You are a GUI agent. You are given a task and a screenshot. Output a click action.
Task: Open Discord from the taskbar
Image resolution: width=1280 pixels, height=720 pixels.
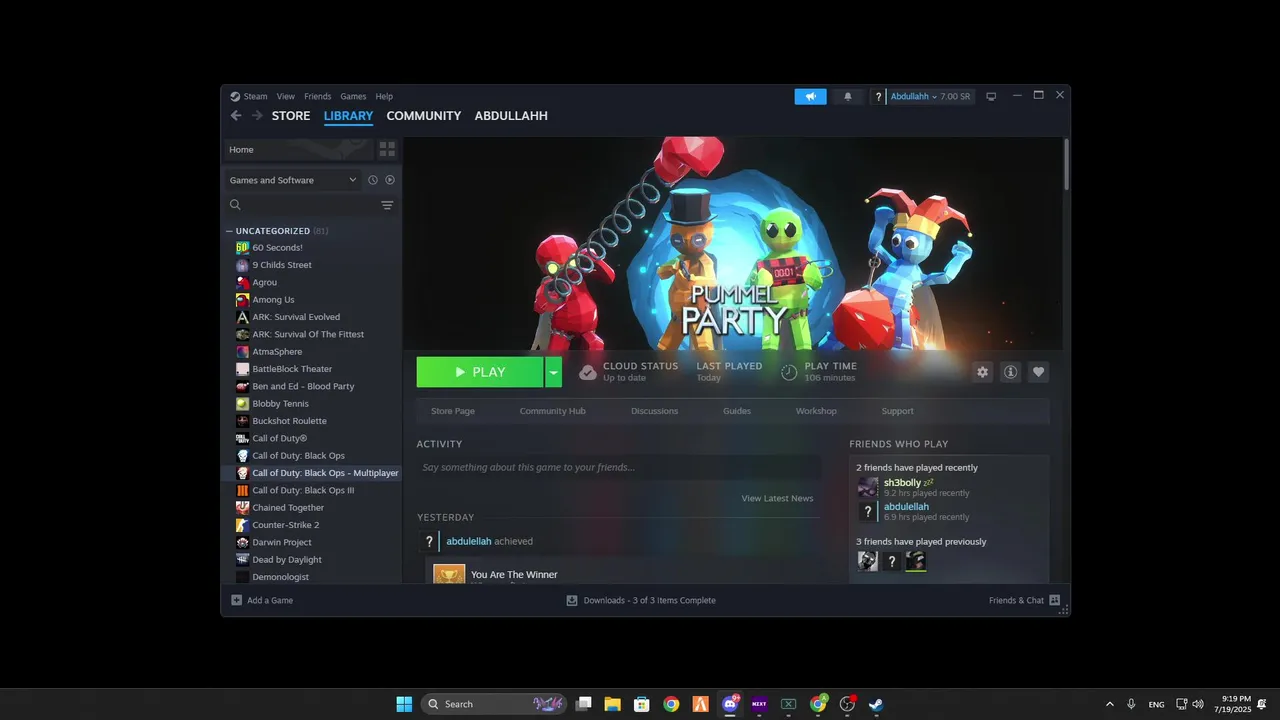[731, 704]
